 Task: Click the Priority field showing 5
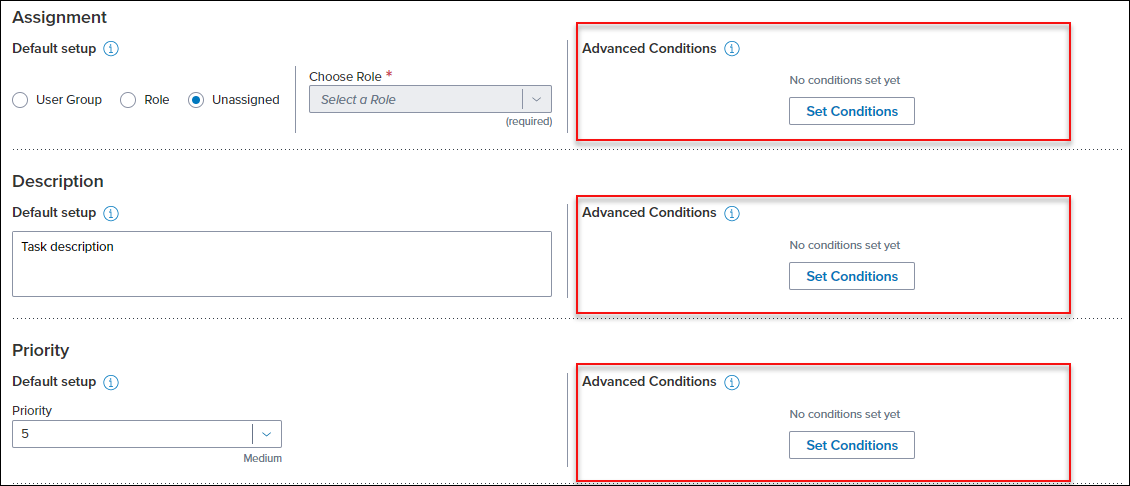tap(147, 434)
